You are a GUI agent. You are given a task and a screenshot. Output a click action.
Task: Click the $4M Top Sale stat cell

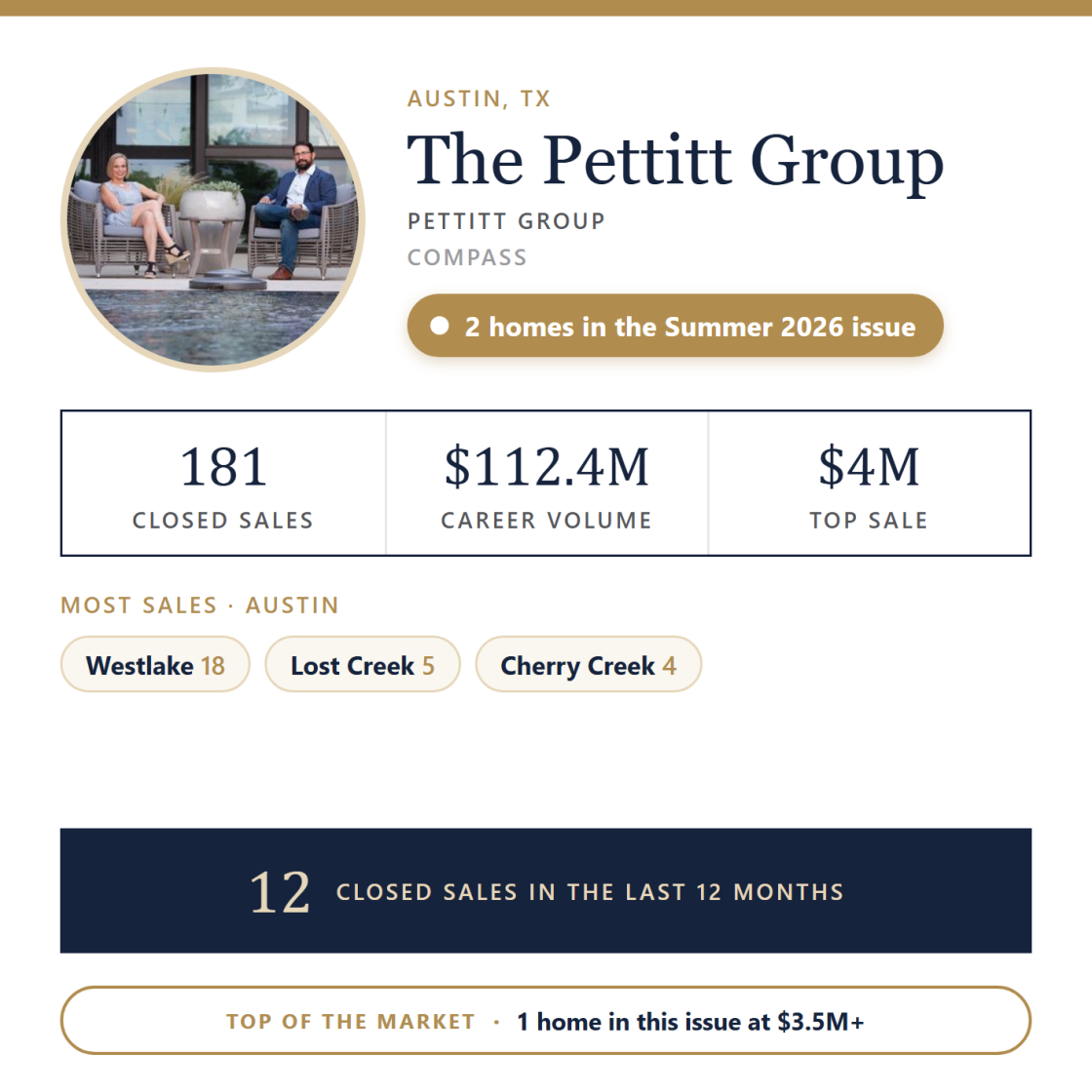[x=869, y=484]
